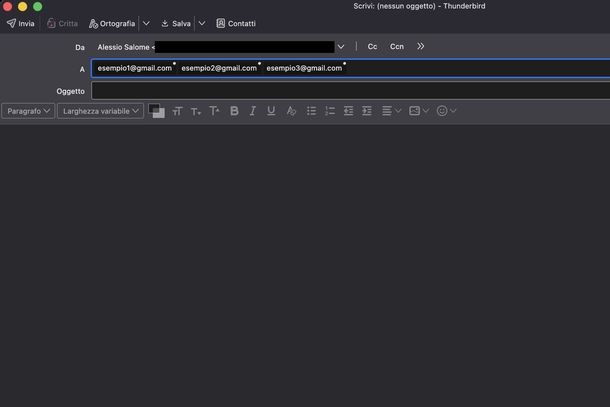The width and height of the screenshot is (610, 407).
Task: Run Ortografia spell check
Action: [x=112, y=23]
